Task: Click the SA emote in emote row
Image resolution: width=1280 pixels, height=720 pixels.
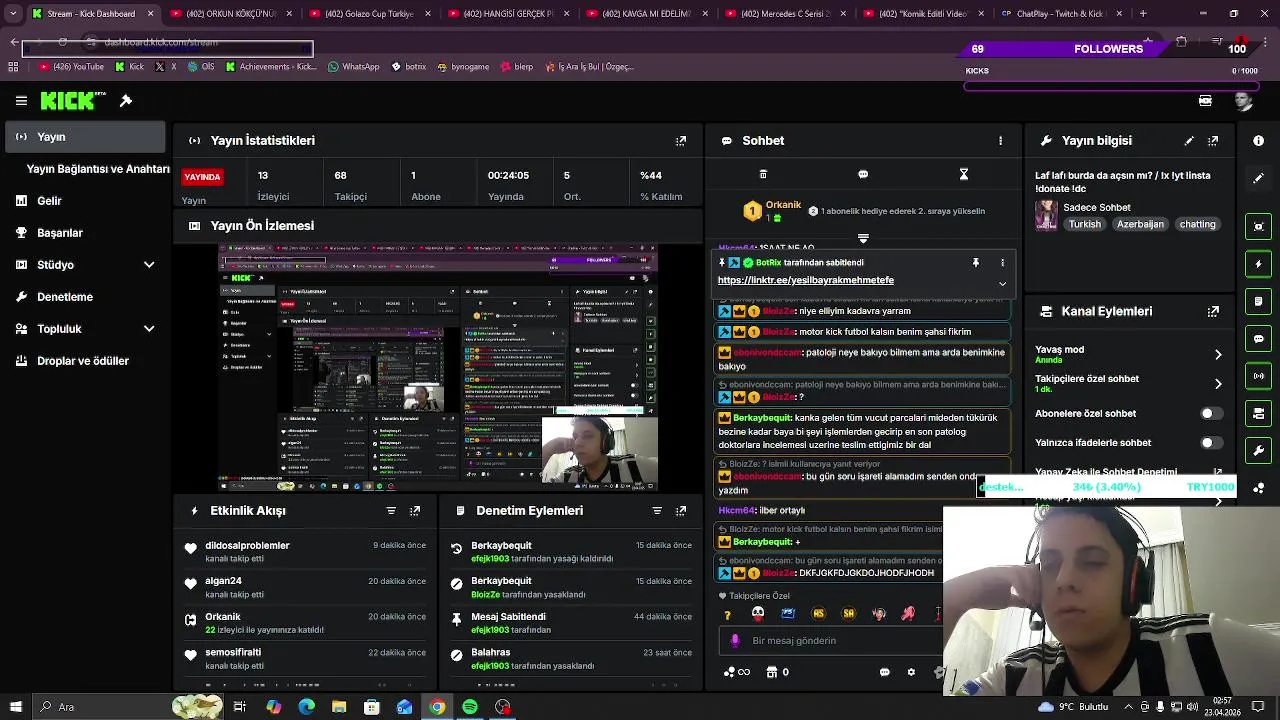Action: 849,614
